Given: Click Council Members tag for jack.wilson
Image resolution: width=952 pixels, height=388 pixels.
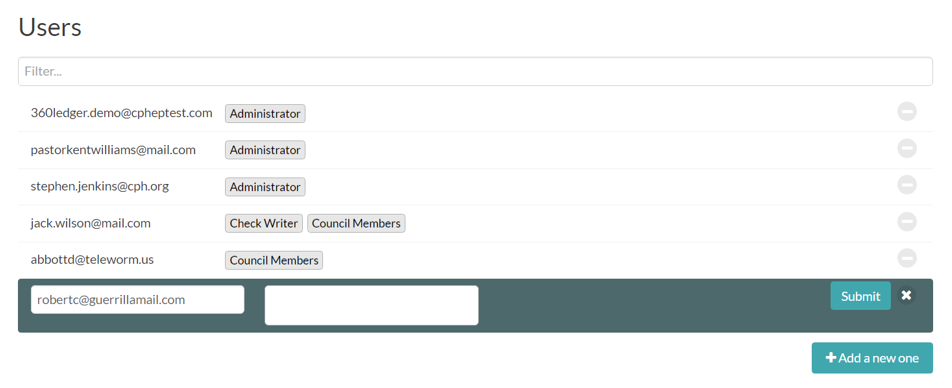Looking at the screenshot, I should 356,223.
